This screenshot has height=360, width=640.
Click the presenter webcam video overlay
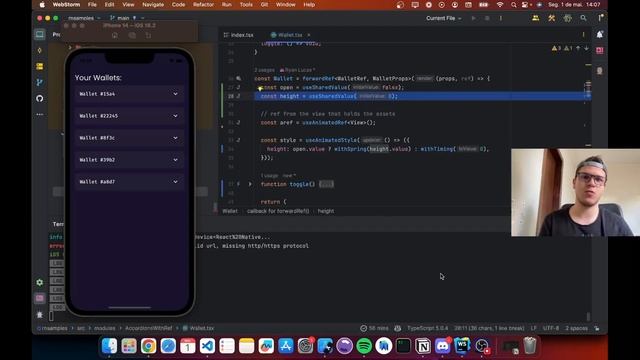tap(576, 192)
